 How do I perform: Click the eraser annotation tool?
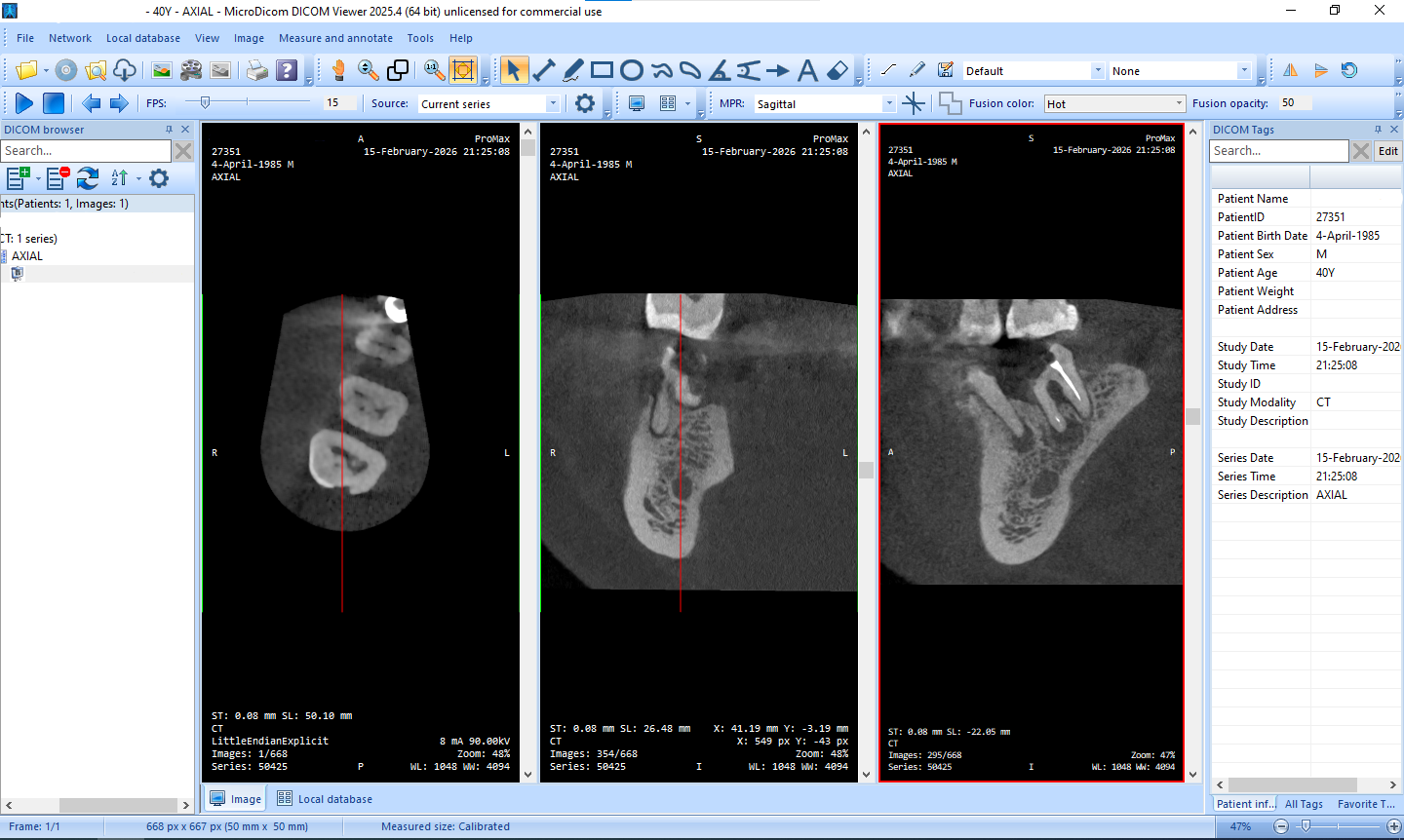point(837,70)
